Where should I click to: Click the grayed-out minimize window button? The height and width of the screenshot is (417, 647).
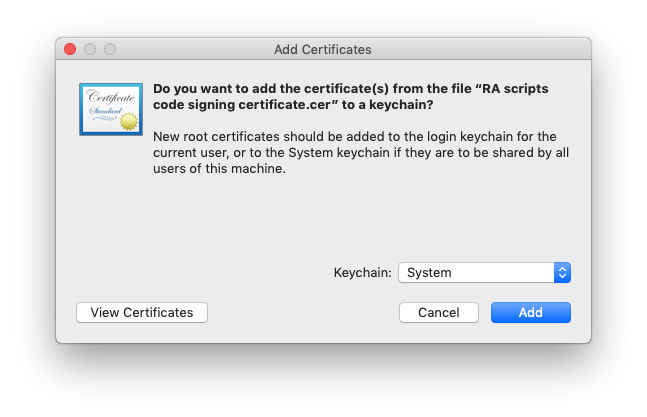click(90, 49)
